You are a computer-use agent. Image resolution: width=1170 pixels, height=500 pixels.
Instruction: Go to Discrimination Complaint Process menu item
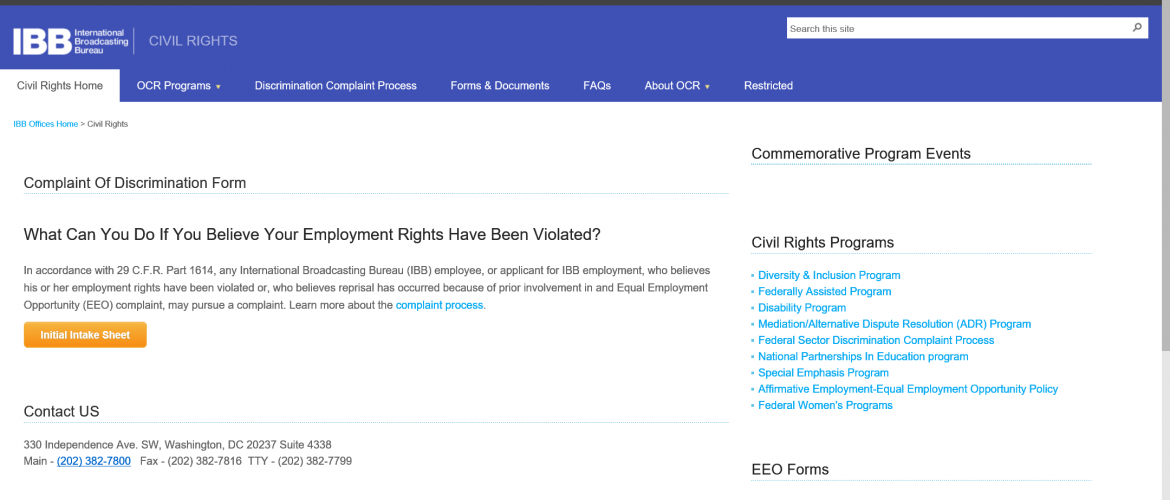click(336, 86)
